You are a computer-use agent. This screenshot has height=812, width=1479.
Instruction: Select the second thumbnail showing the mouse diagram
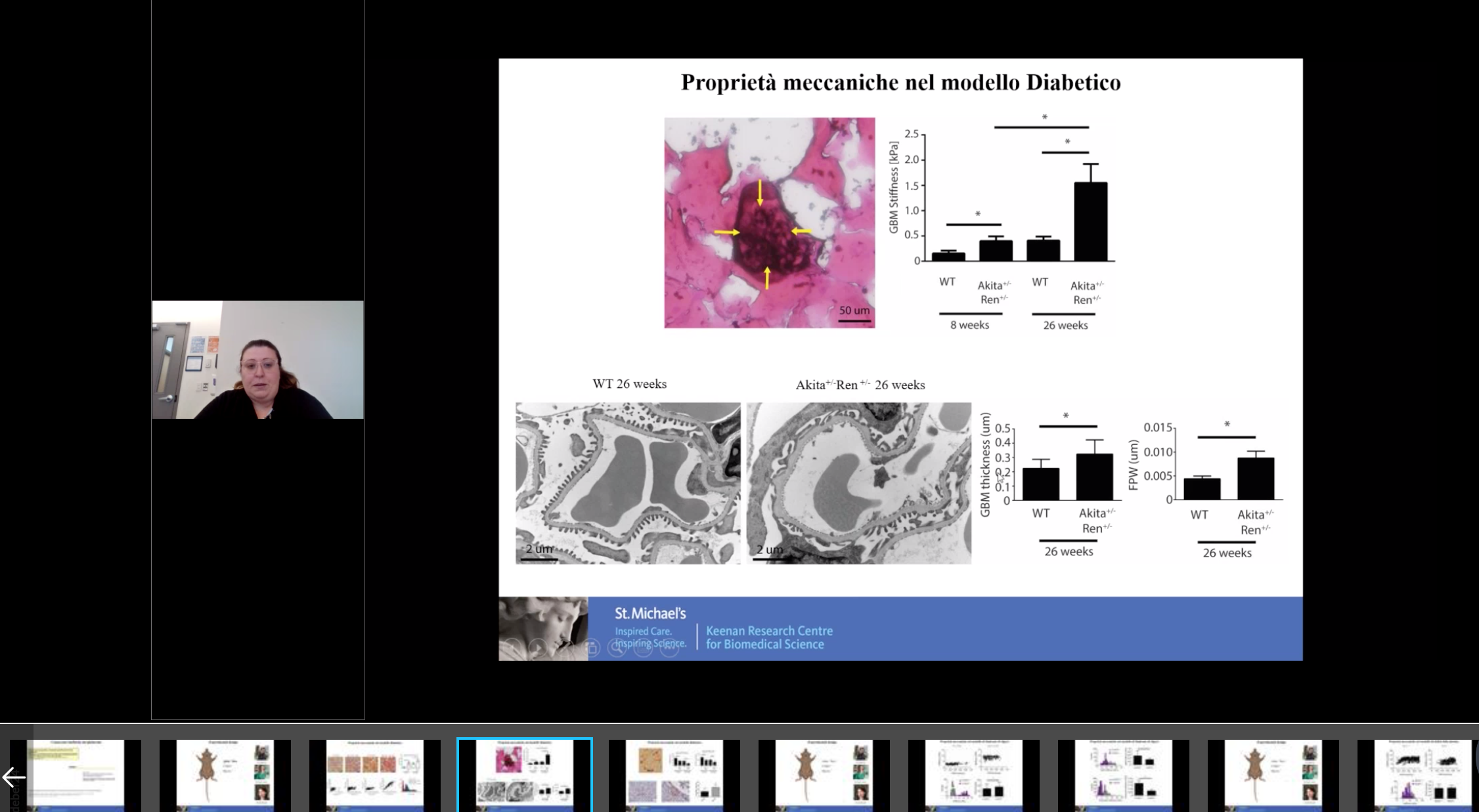(225, 775)
